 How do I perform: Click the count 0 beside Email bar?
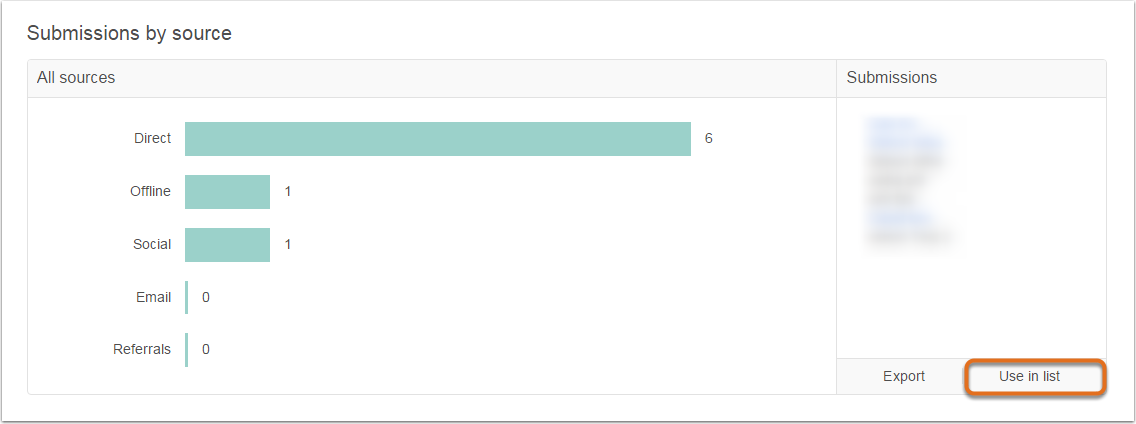[x=206, y=297]
